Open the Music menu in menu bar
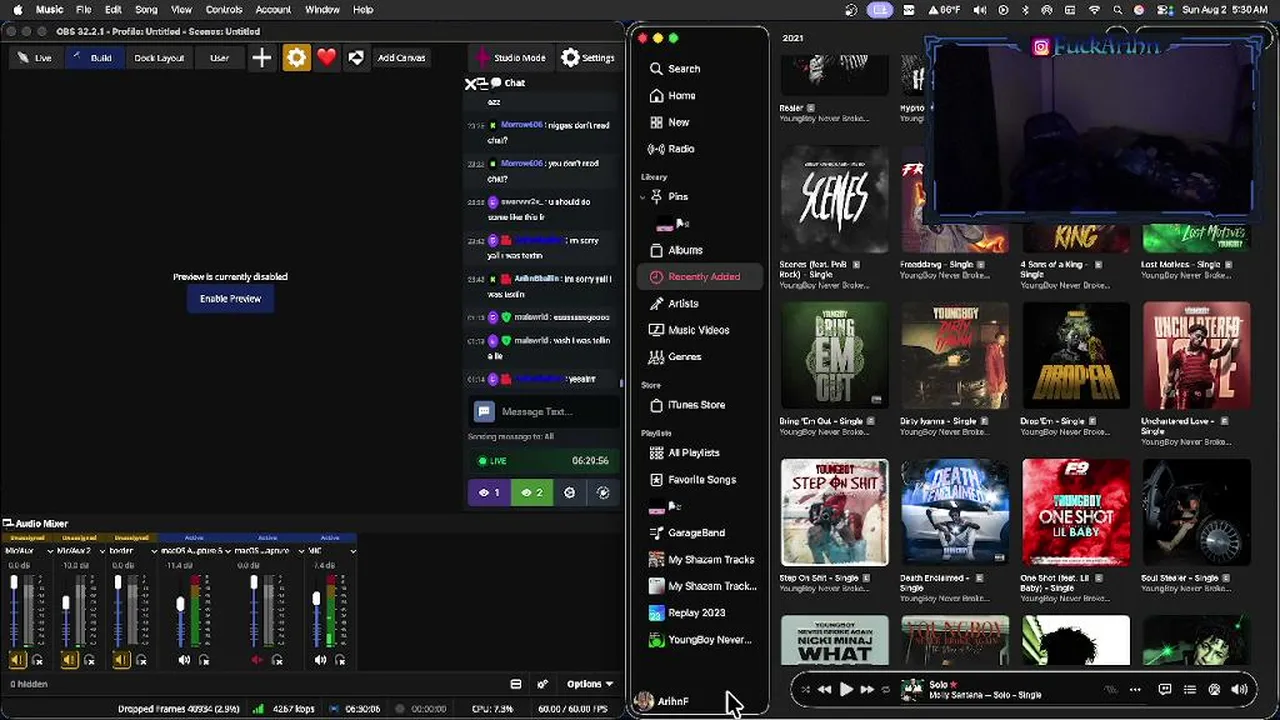Image resolution: width=1280 pixels, height=720 pixels. pos(49,10)
